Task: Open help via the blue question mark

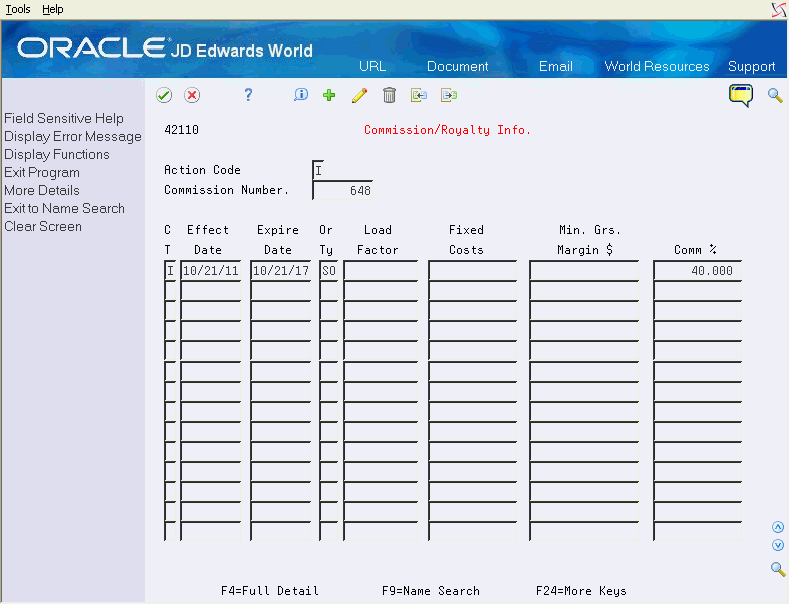Action: point(248,95)
